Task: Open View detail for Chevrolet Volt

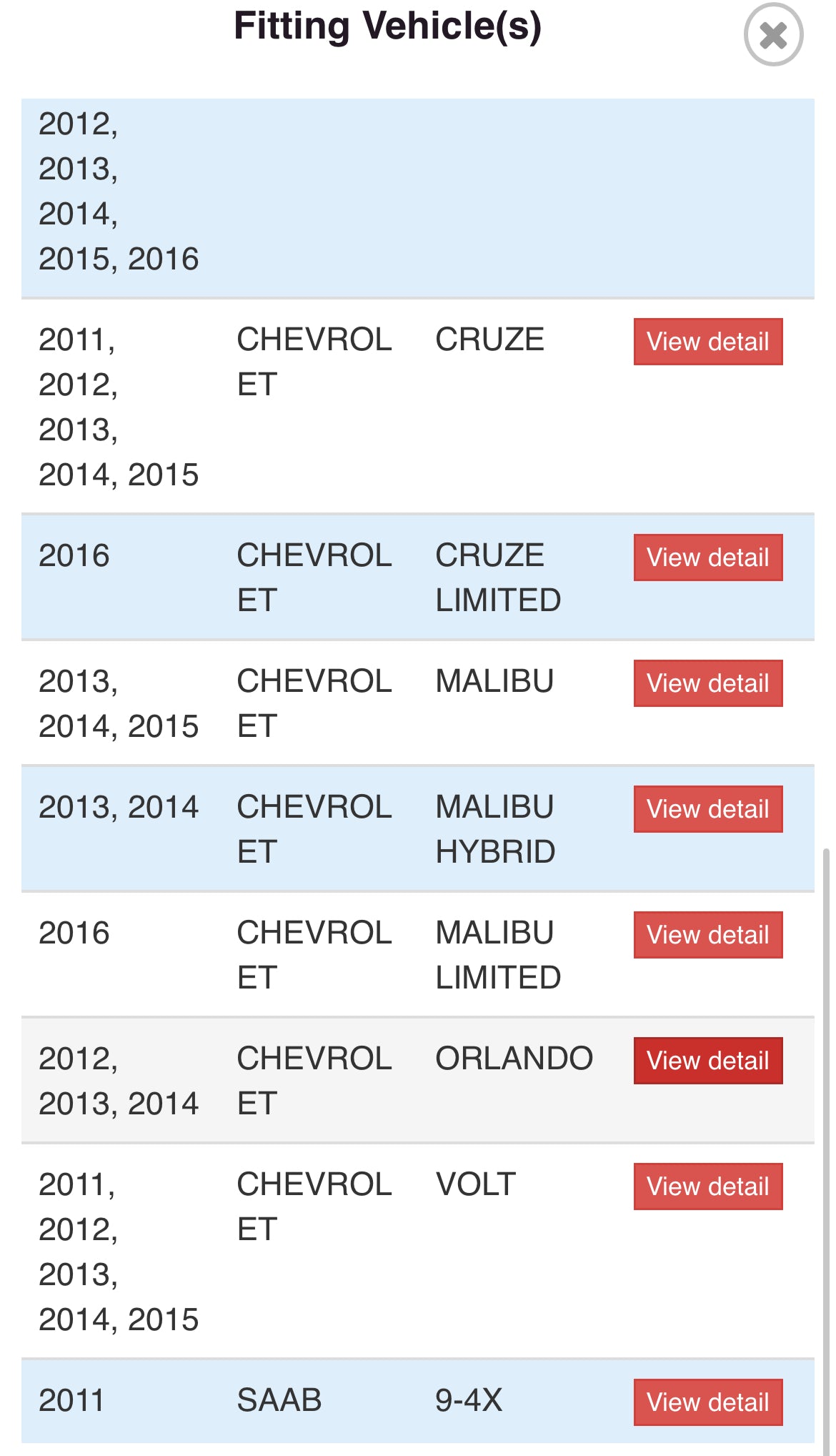Action: click(x=707, y=1187)
